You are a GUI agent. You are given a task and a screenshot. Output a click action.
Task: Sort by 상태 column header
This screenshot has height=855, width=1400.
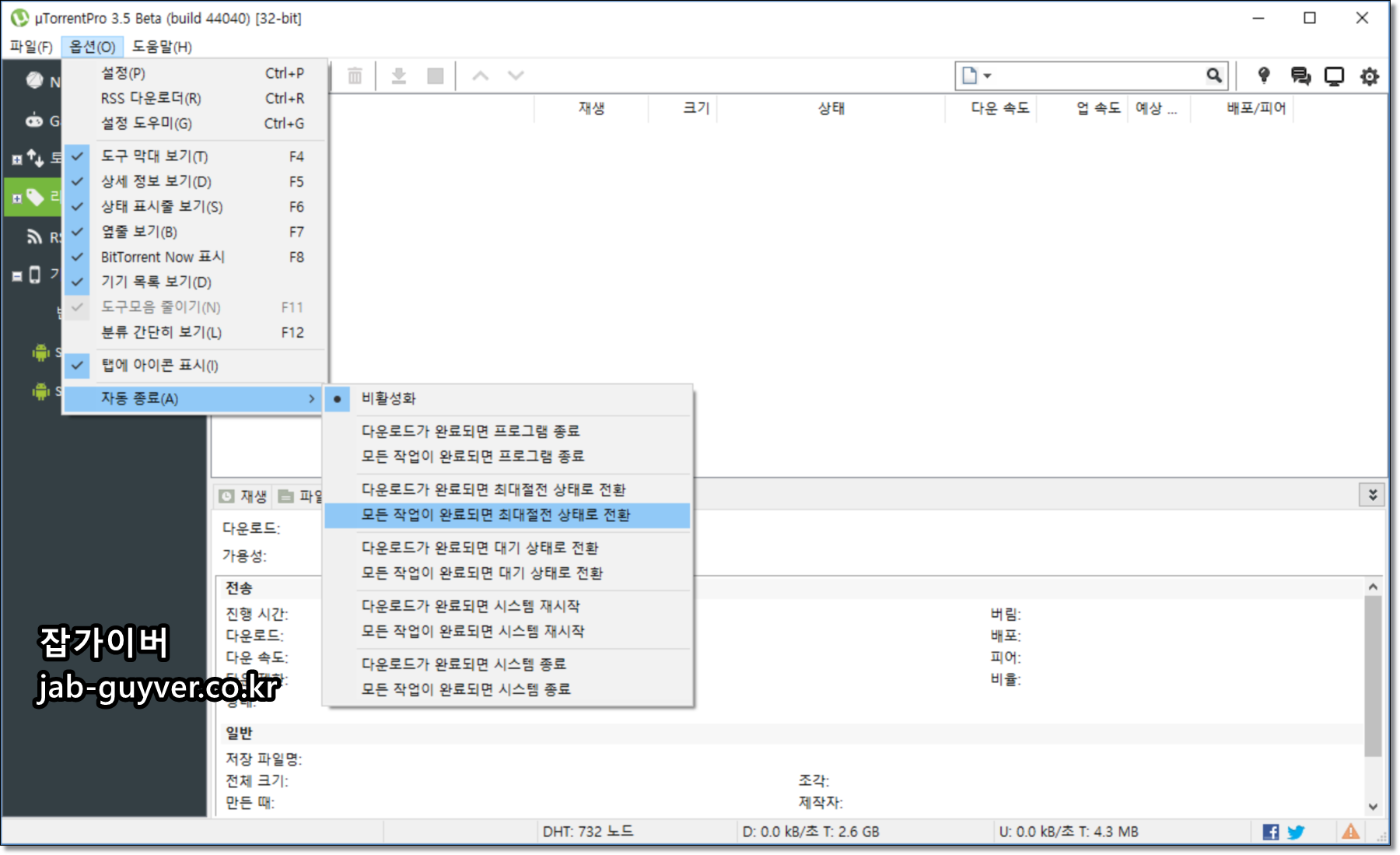point(831,108)
